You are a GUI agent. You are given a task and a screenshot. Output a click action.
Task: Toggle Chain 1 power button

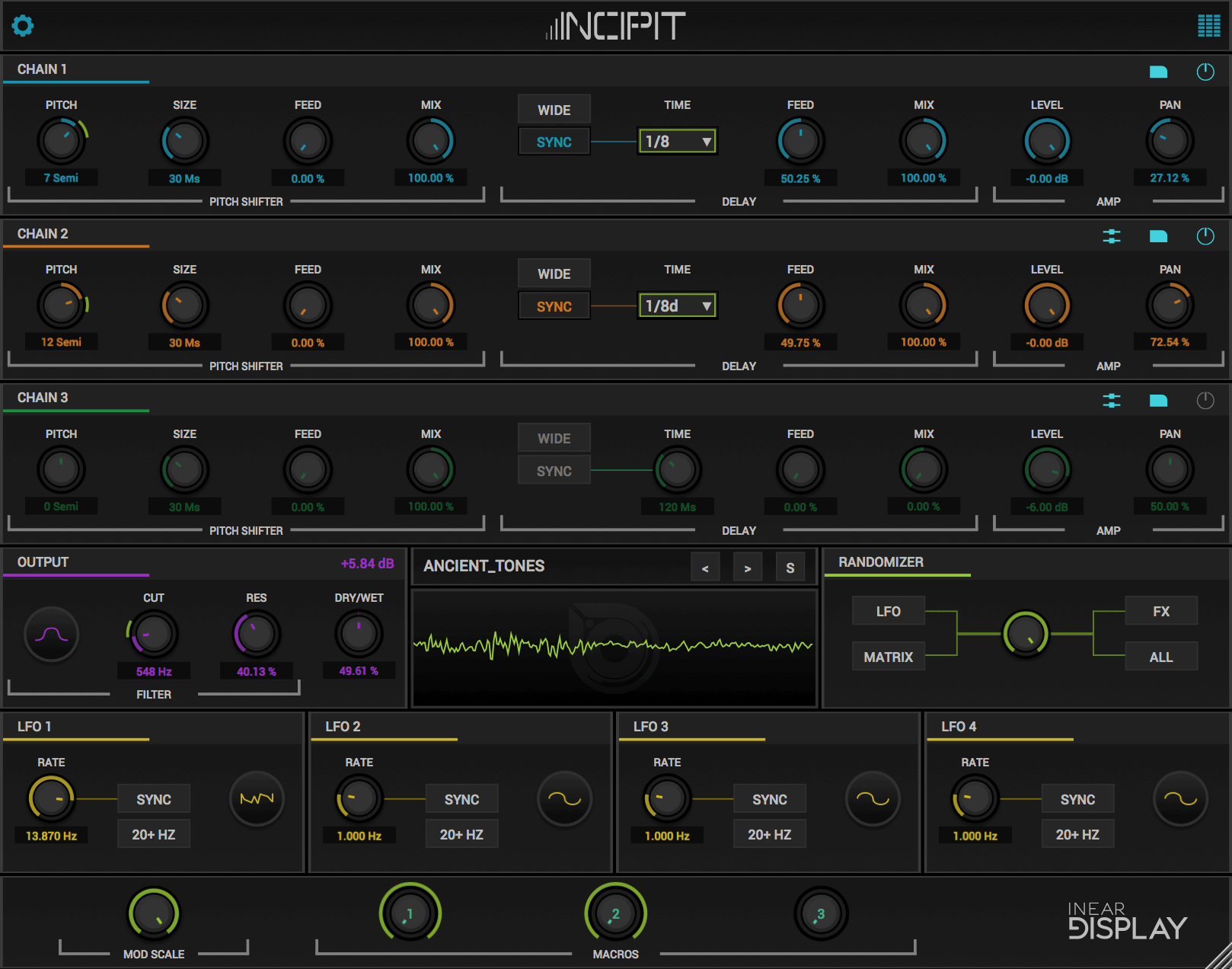point(1205,72)
